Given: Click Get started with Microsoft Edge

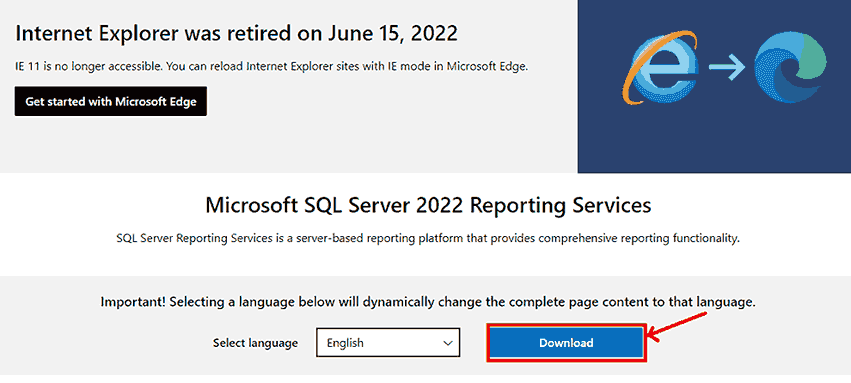Looking at the screenshot, I should (x=111, y=101).
